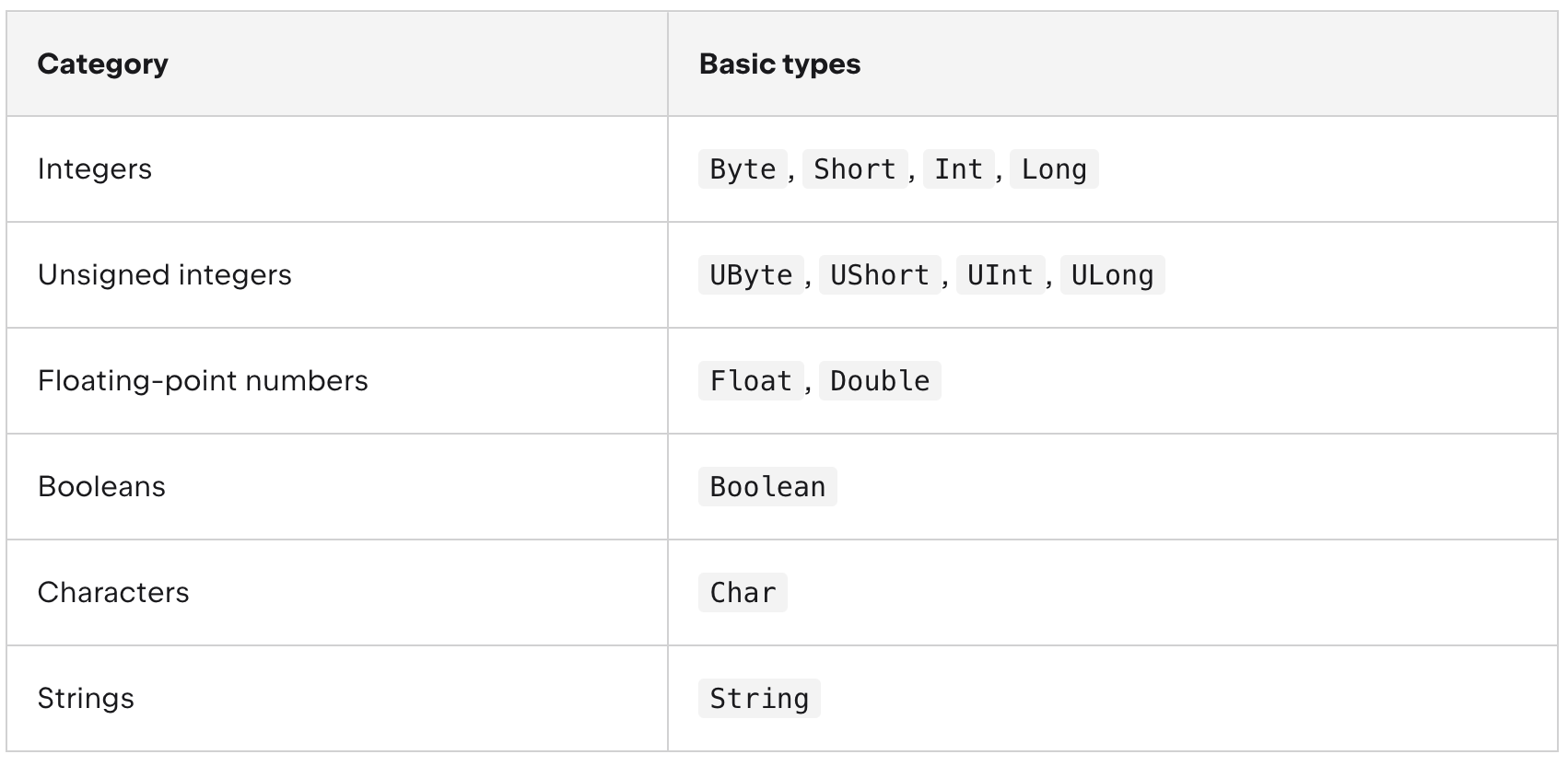Viewport: 1568px width, 766px height.
Task: Click the Unsigned integers cell
Action: pyautogui.click(x=337, y=275)
